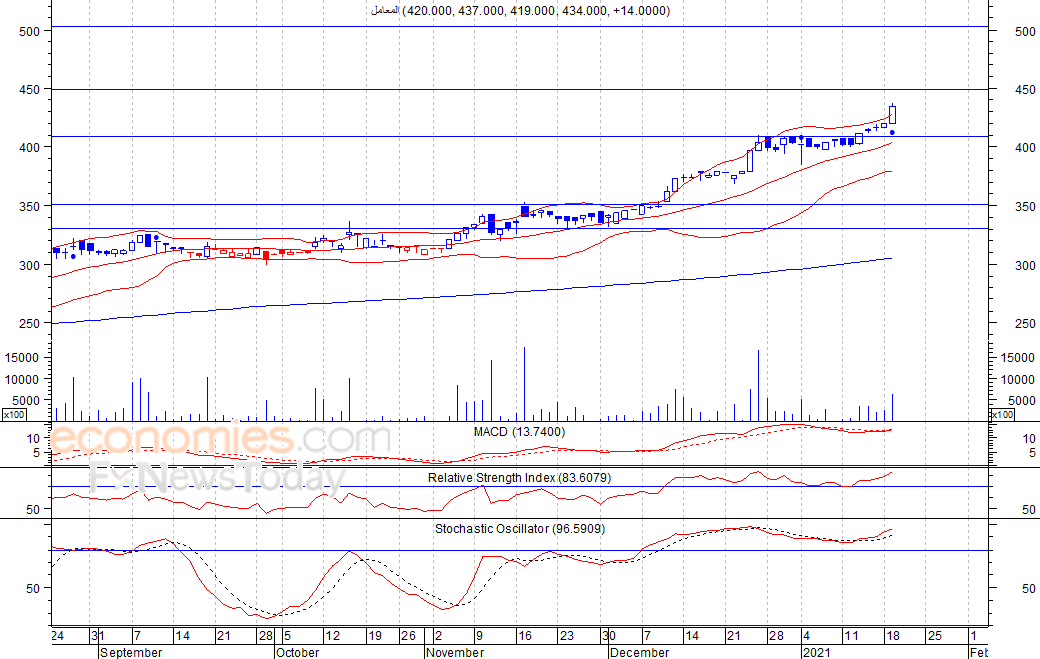
Task: Click the 350 price label on right axis
Action: [1025, 206]
